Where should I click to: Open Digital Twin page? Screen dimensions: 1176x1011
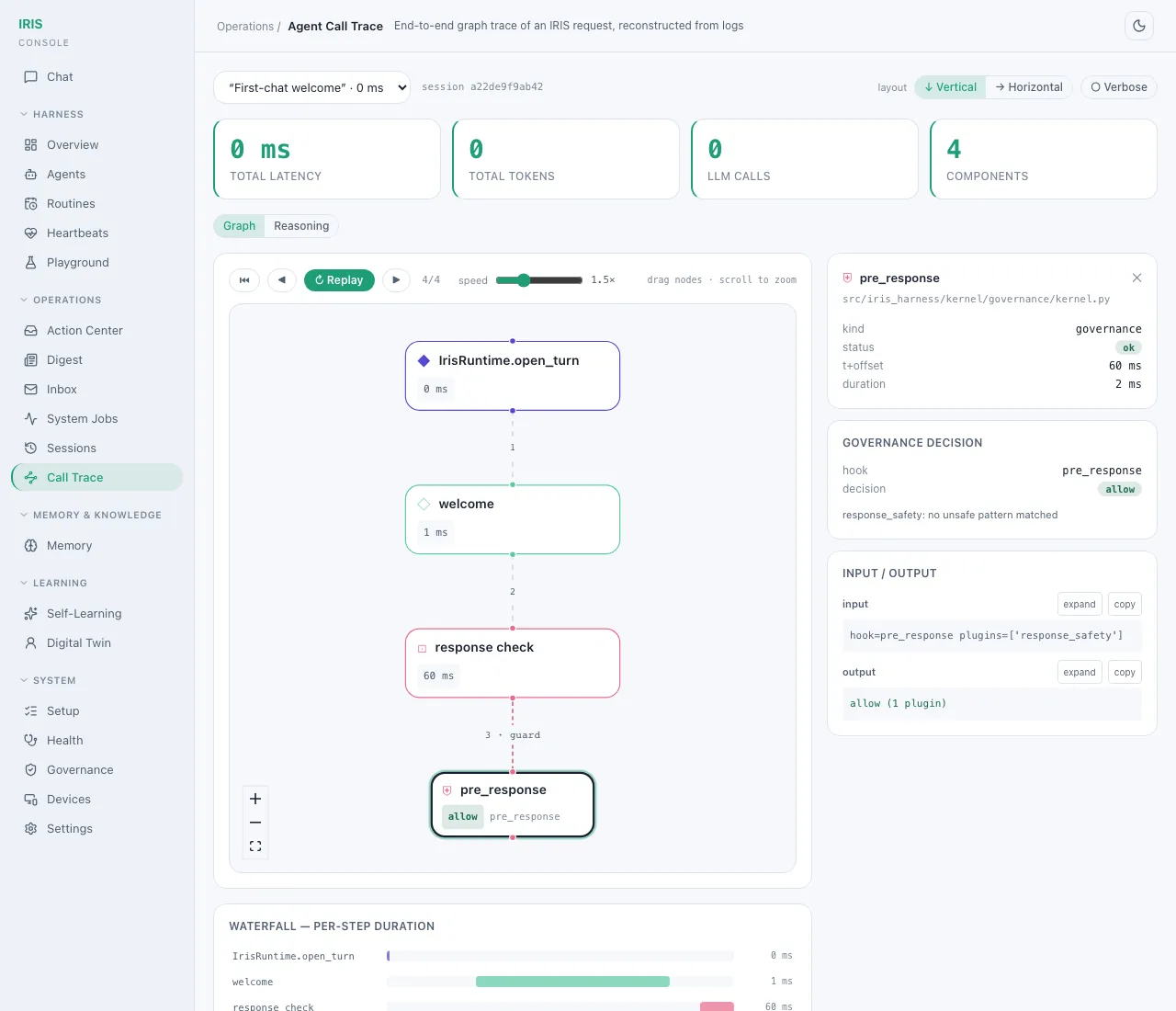[x=97, y=643]
